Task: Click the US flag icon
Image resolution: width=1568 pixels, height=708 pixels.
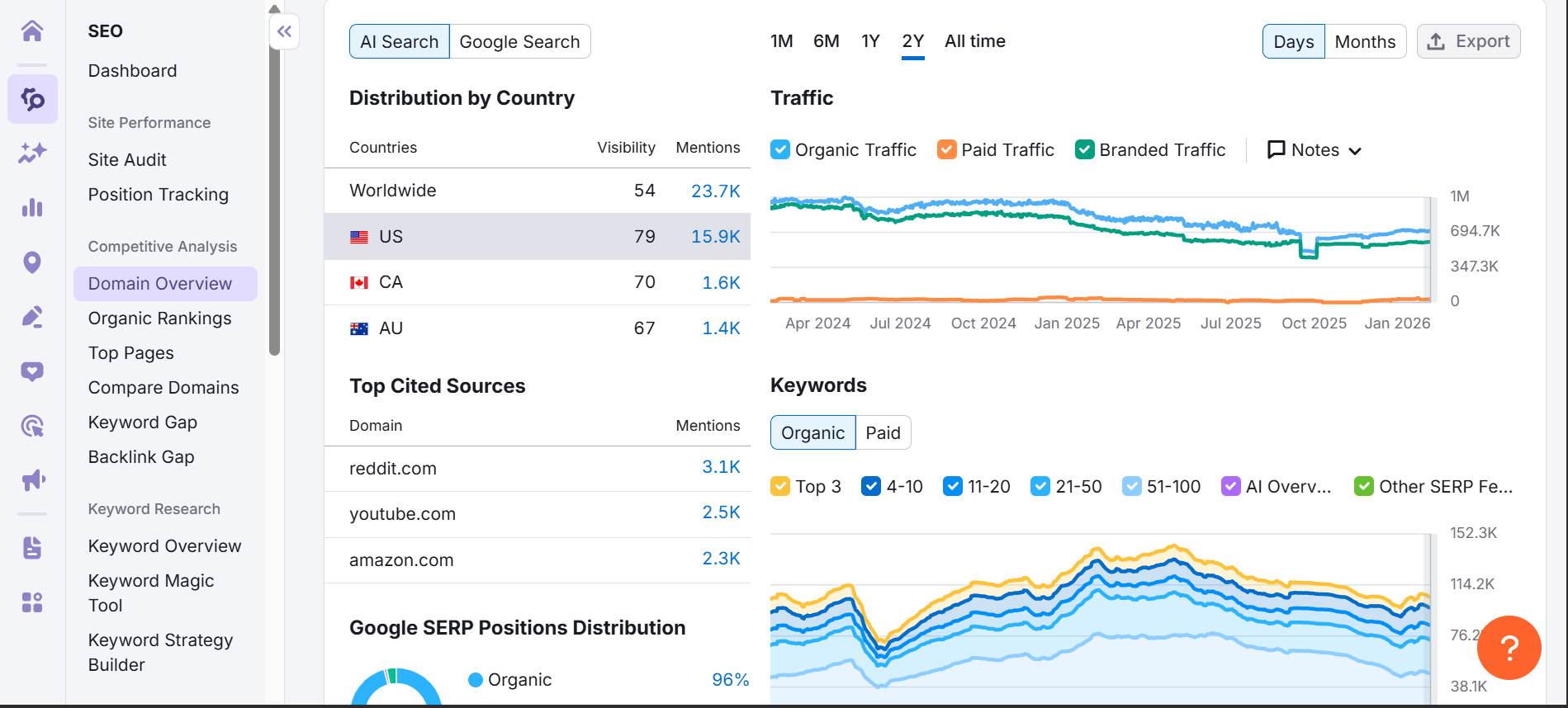Action: pos(359,237)
